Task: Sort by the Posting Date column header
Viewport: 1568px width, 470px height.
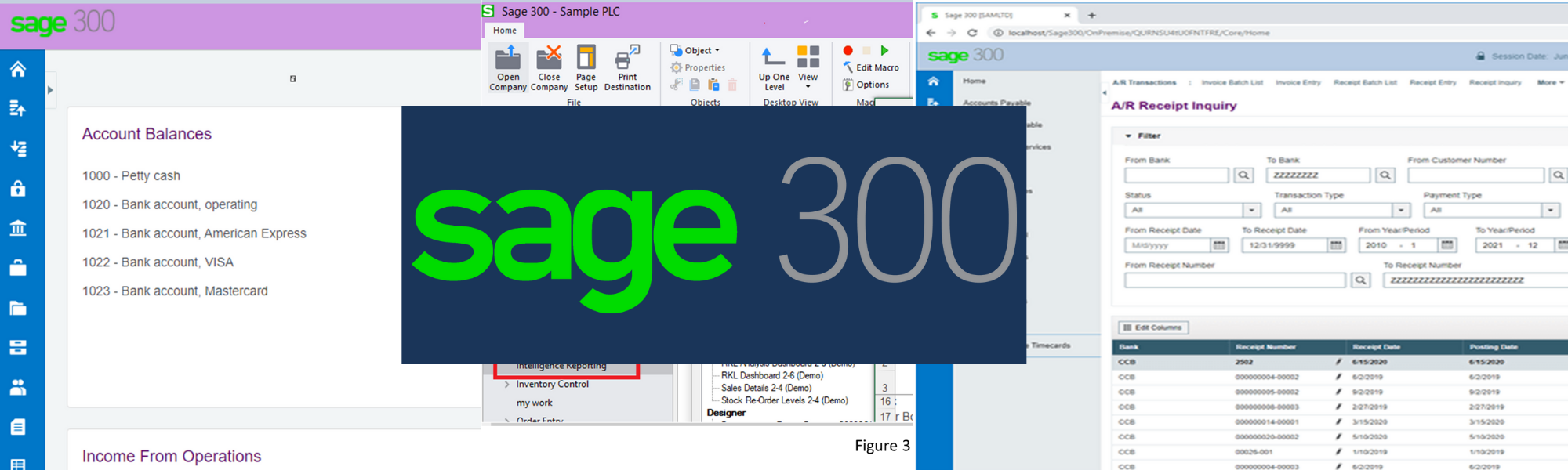Action: coord(1494,347)
